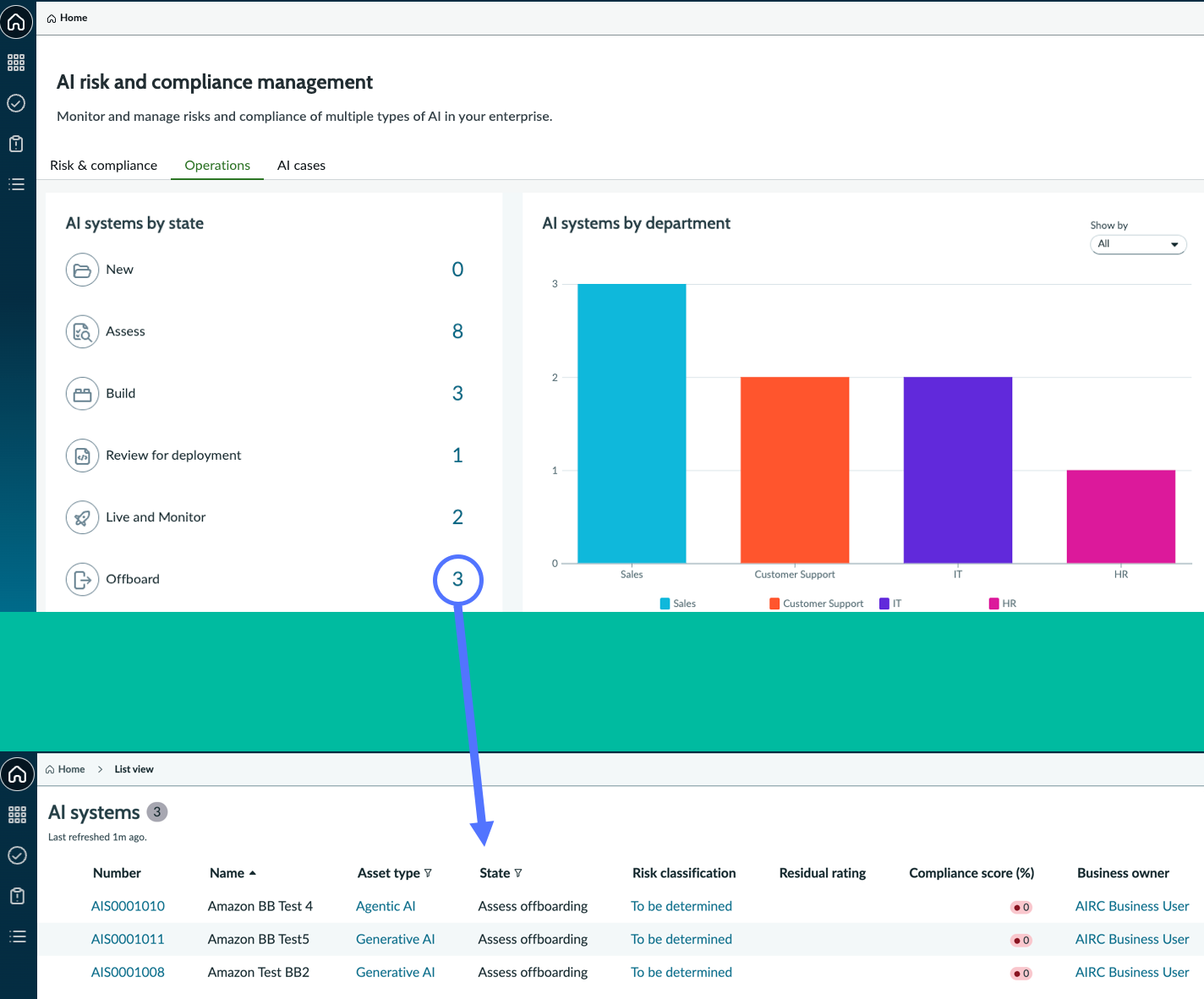
Task: Open the Assess count 8
Action: [457, 331]
